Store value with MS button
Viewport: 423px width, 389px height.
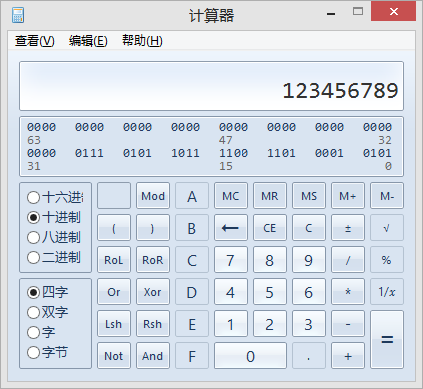tap(309, 196)
